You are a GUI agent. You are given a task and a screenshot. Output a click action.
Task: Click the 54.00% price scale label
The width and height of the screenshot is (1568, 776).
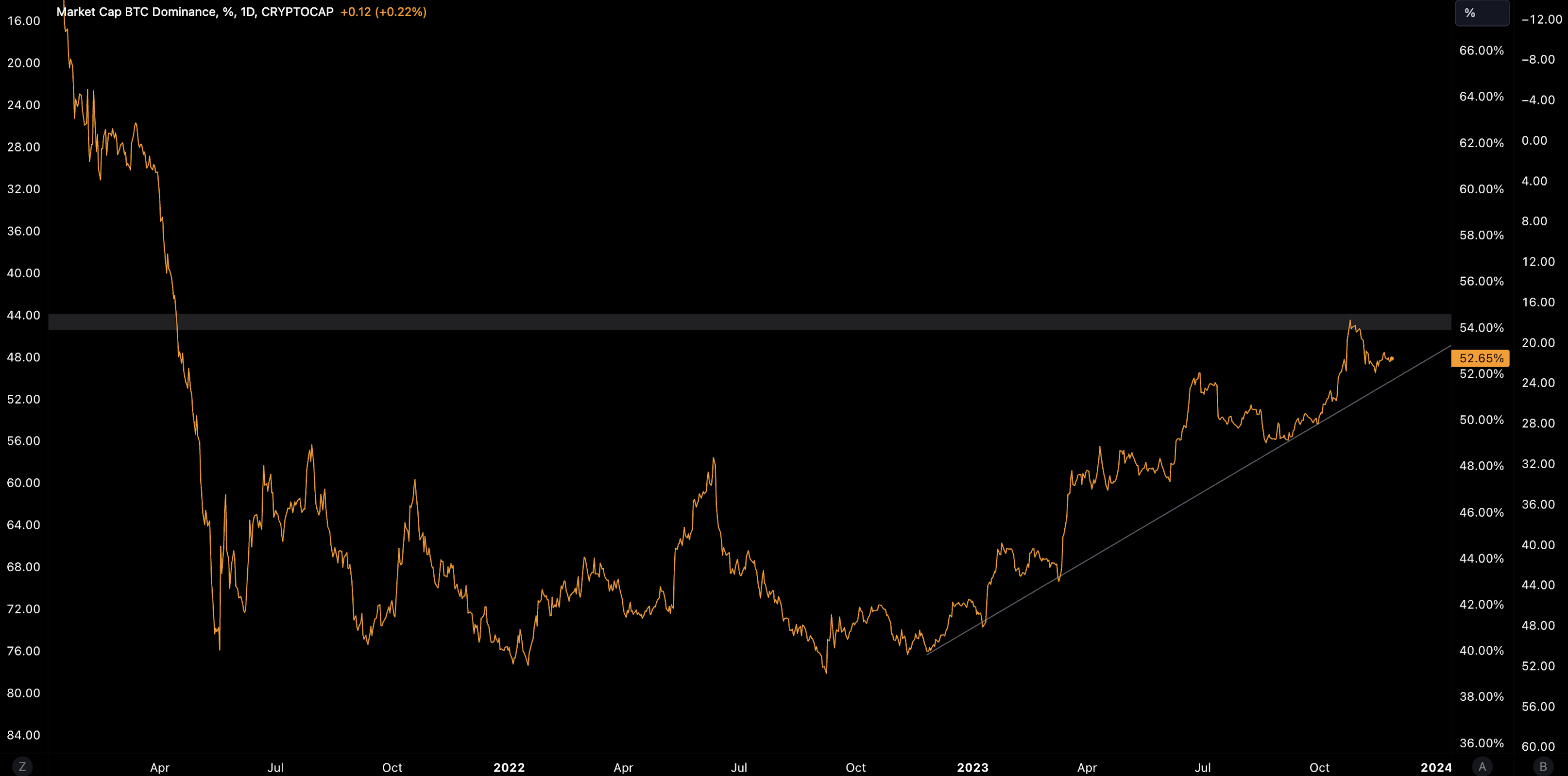point(1481,327)
